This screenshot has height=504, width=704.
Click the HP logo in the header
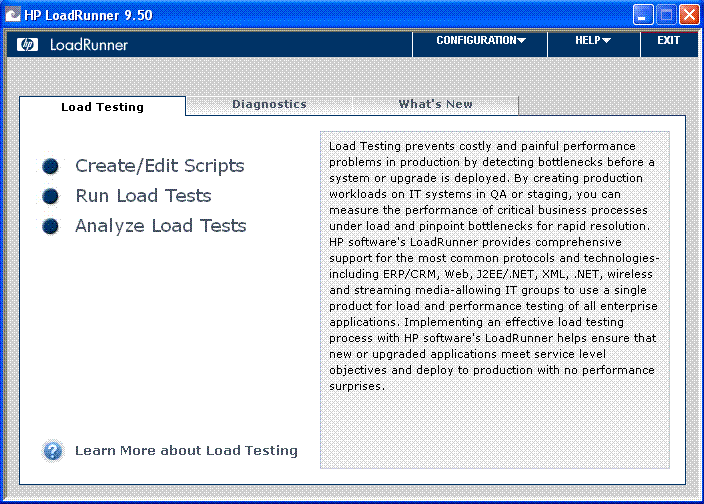(x=28, y=44)
